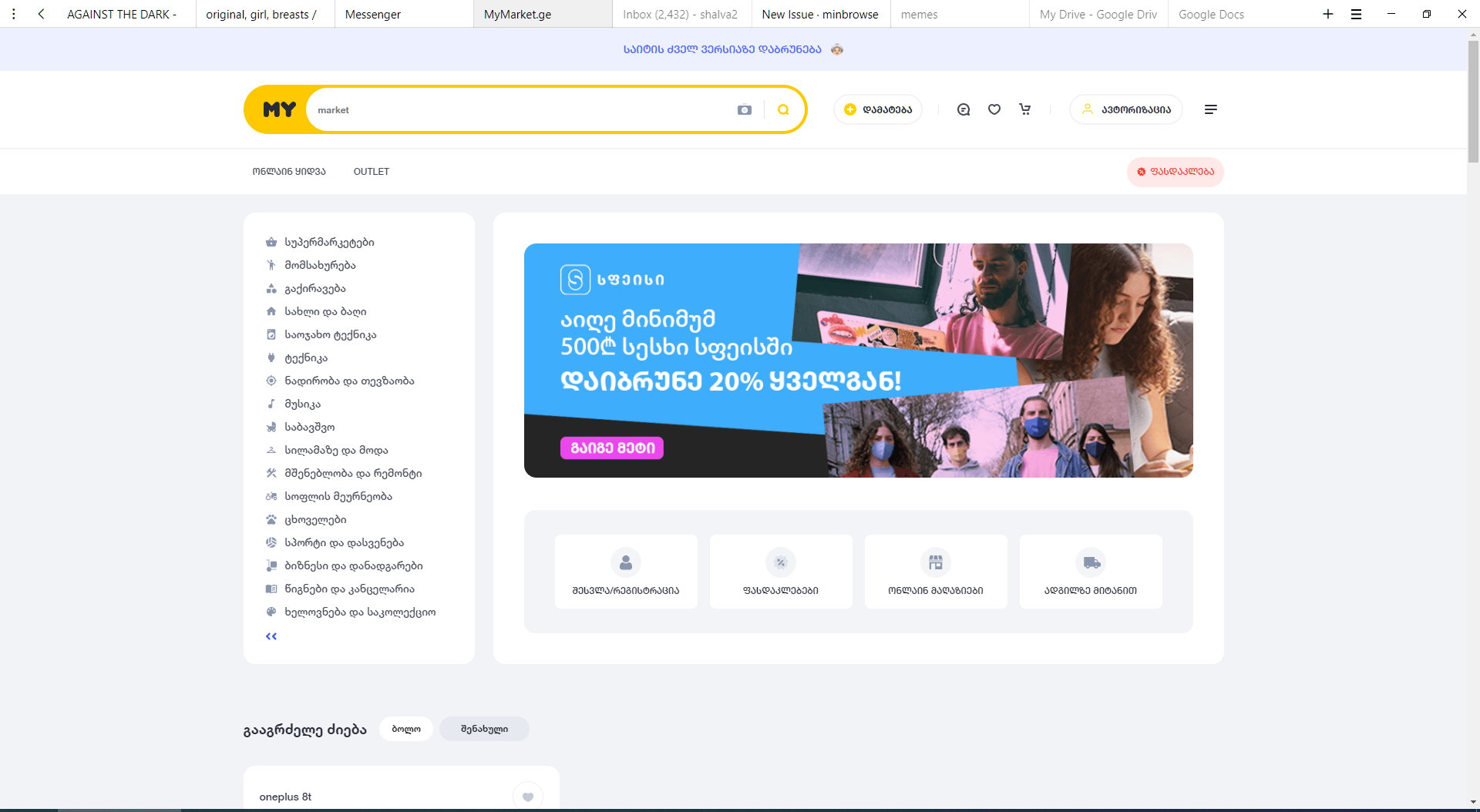Screen dimensions: 1480x812
Task: Switch on the "ბოლო" filter pill
Action: click(x=405, y=728)
